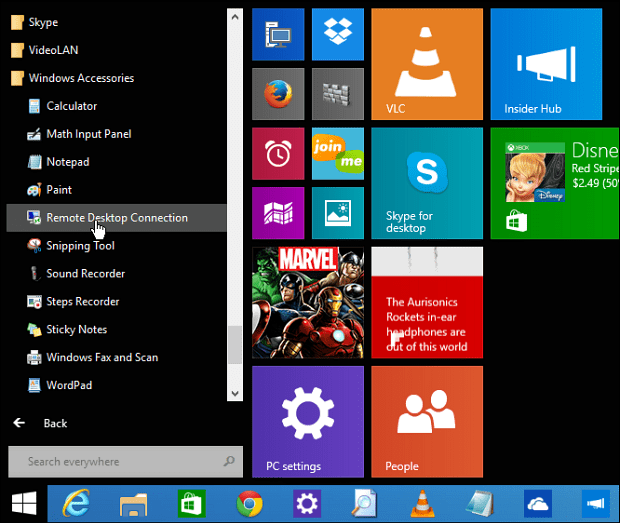Viewport: 620px width, 523px height.
Task: Open the VLC orange tile
Action: coord(427,64)
